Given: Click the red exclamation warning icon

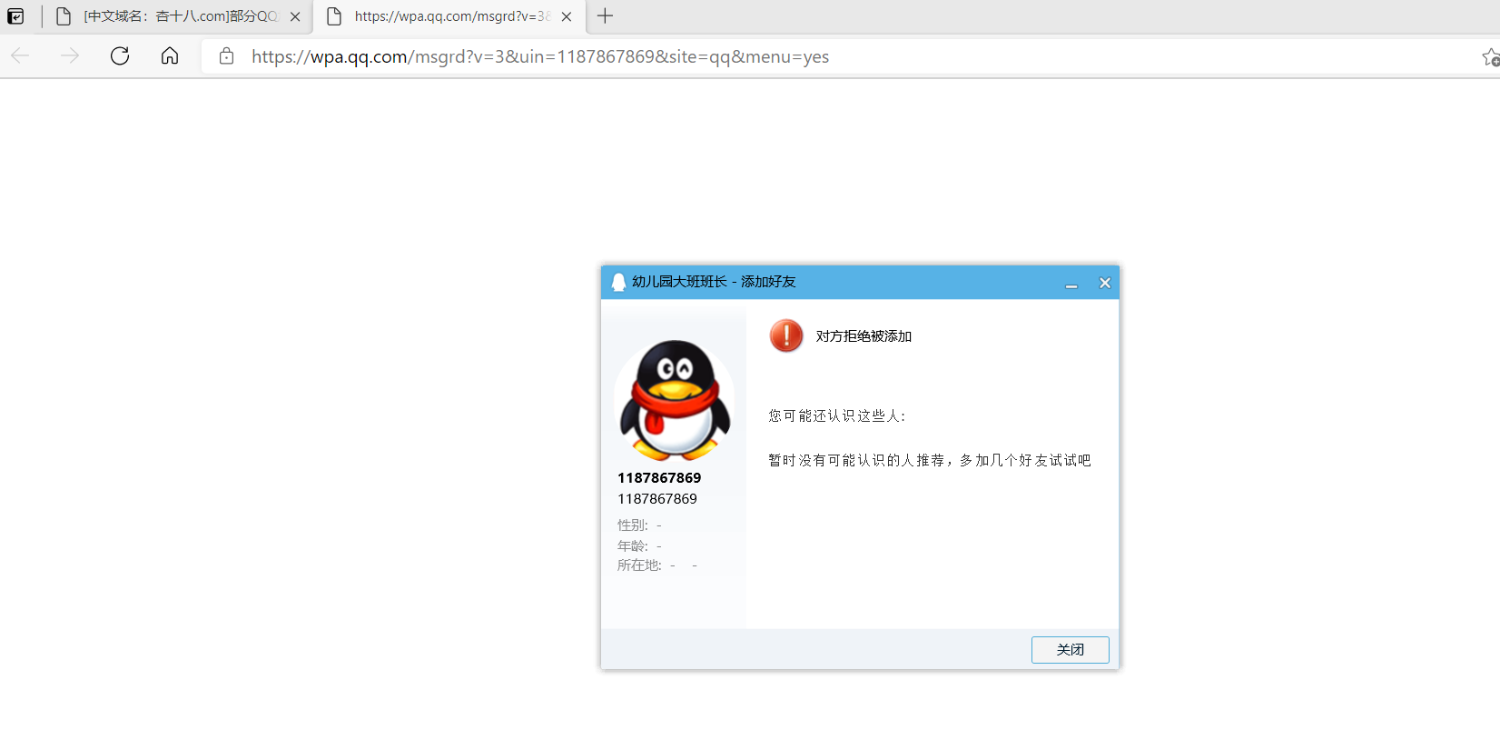Looking at the screenshot, I should tap(786, 336).
